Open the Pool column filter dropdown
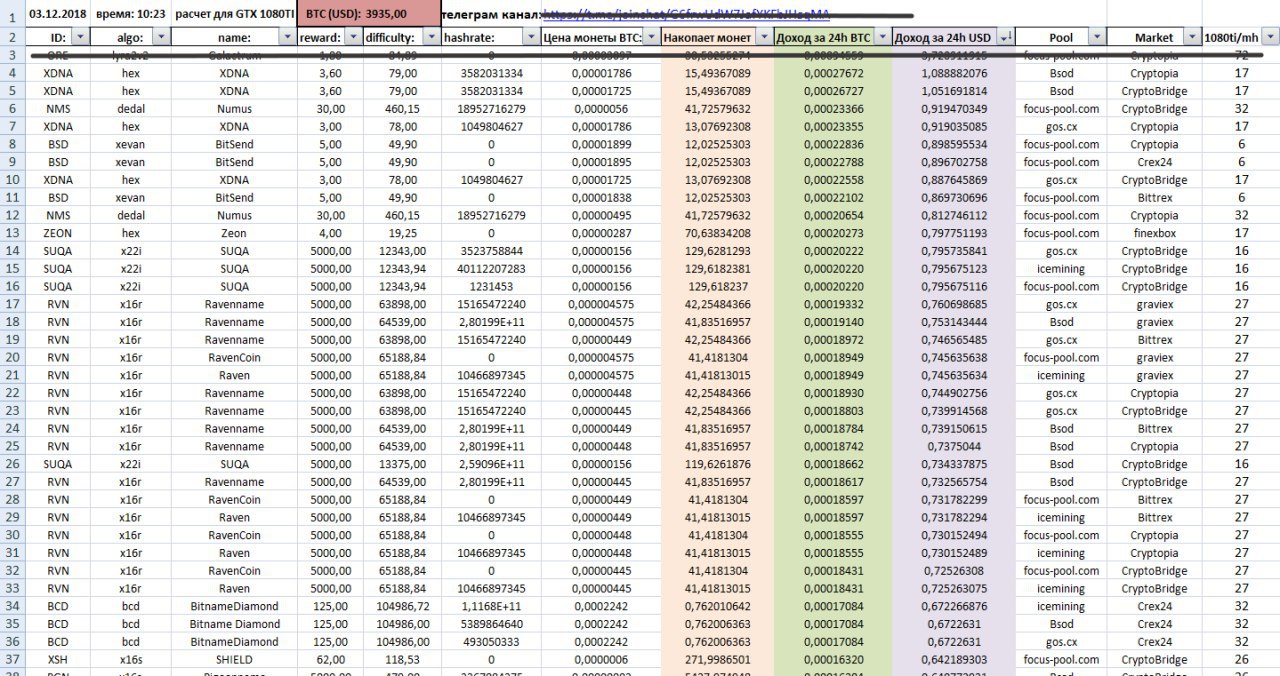Image resolution: width=1280 pixels, height=676 pixels. (1097, 37)
